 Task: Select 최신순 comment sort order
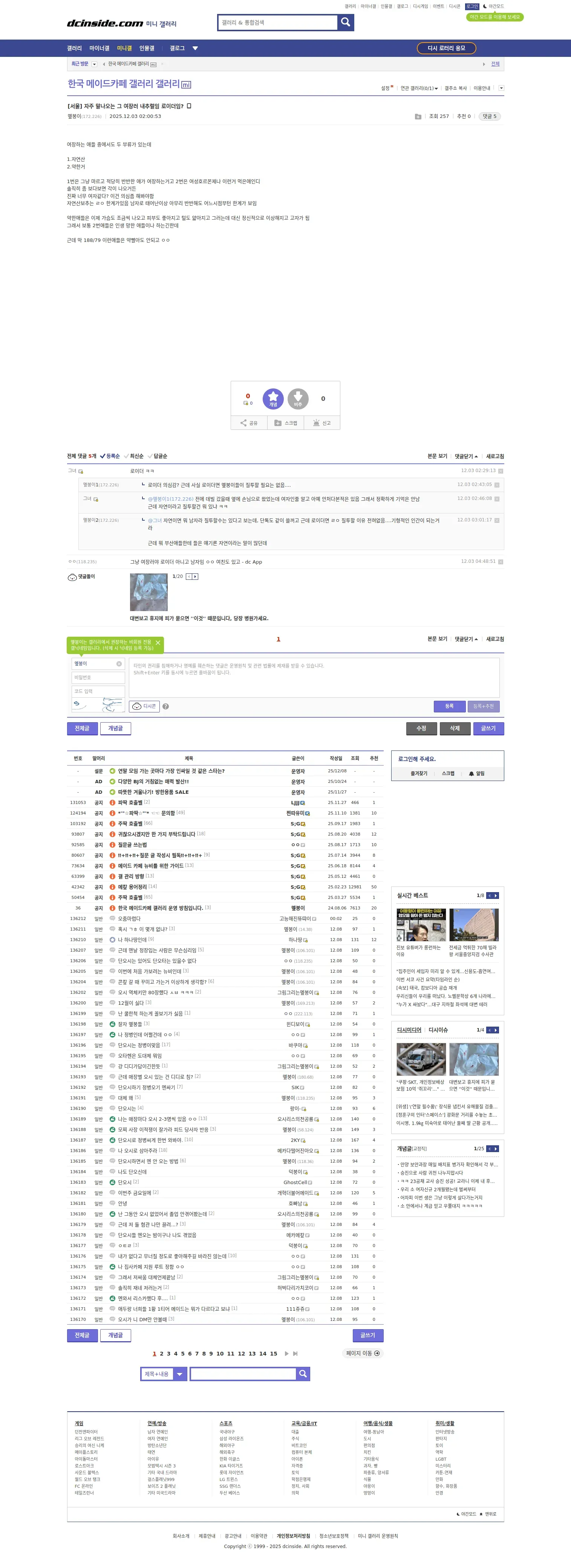click(134, 456)
